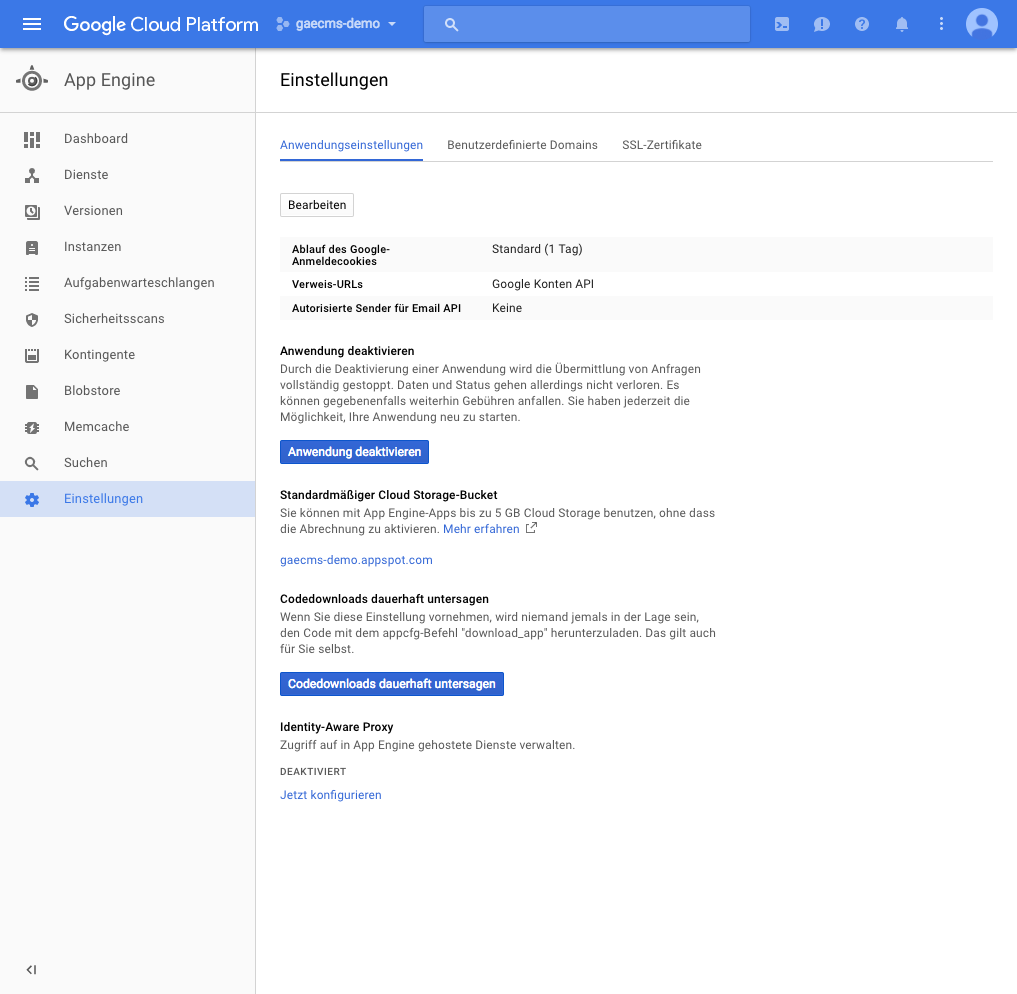This screenshot has width=1017, height=994.
Task: Click the App Engine header text
Action: pos(110,80)
